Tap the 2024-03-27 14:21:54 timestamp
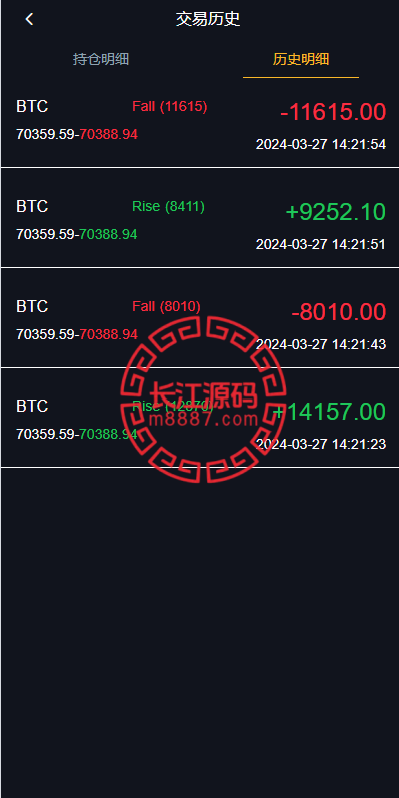399x798 pixels. pyautogui.click(x=321, y=144)
